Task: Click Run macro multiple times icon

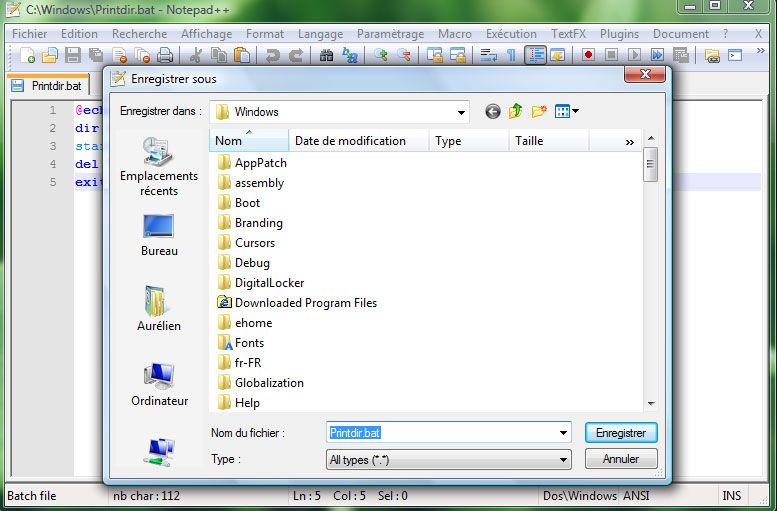Action: click(x=658, y=55)
